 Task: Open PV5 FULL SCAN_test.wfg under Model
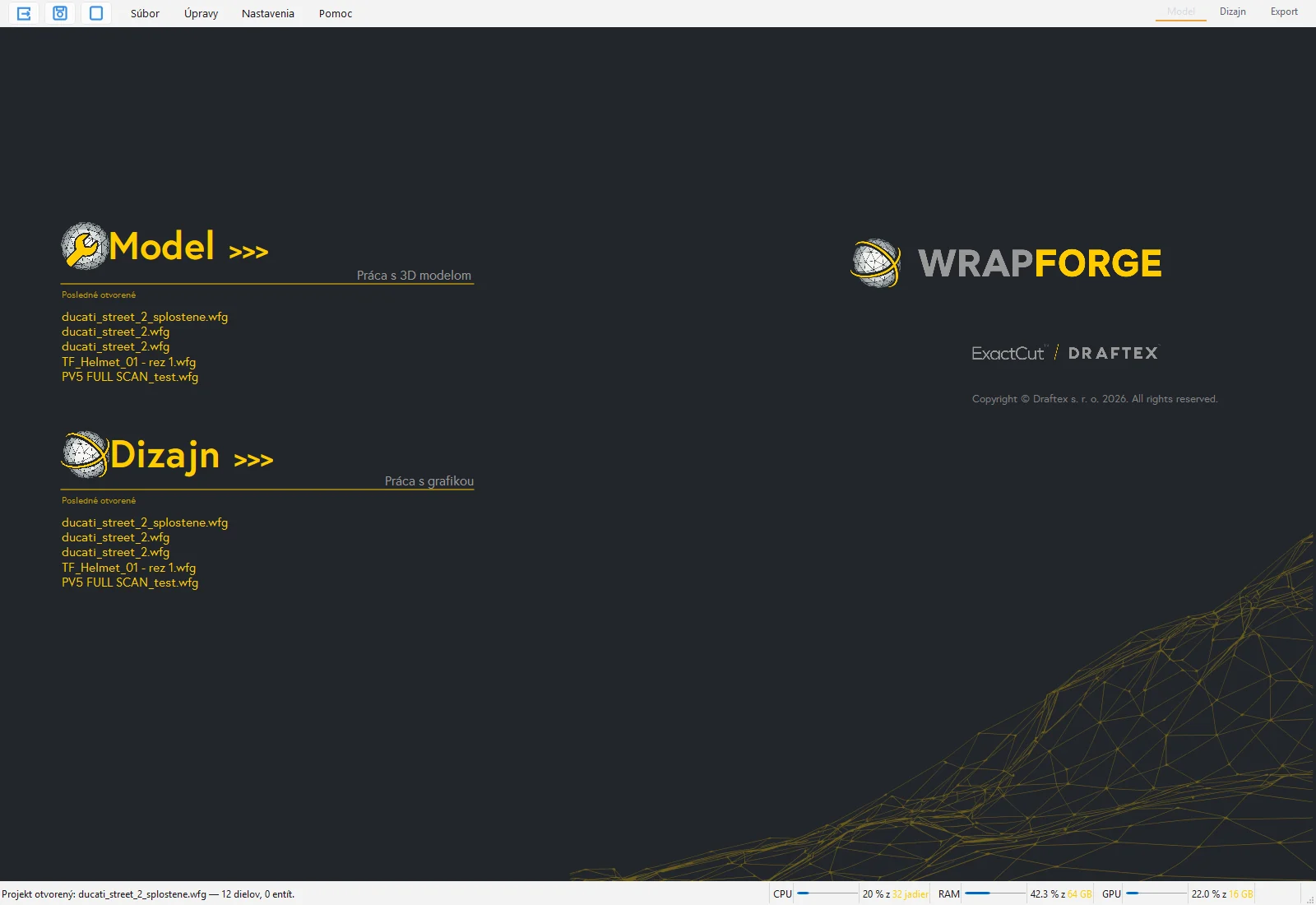pos(130,377)
